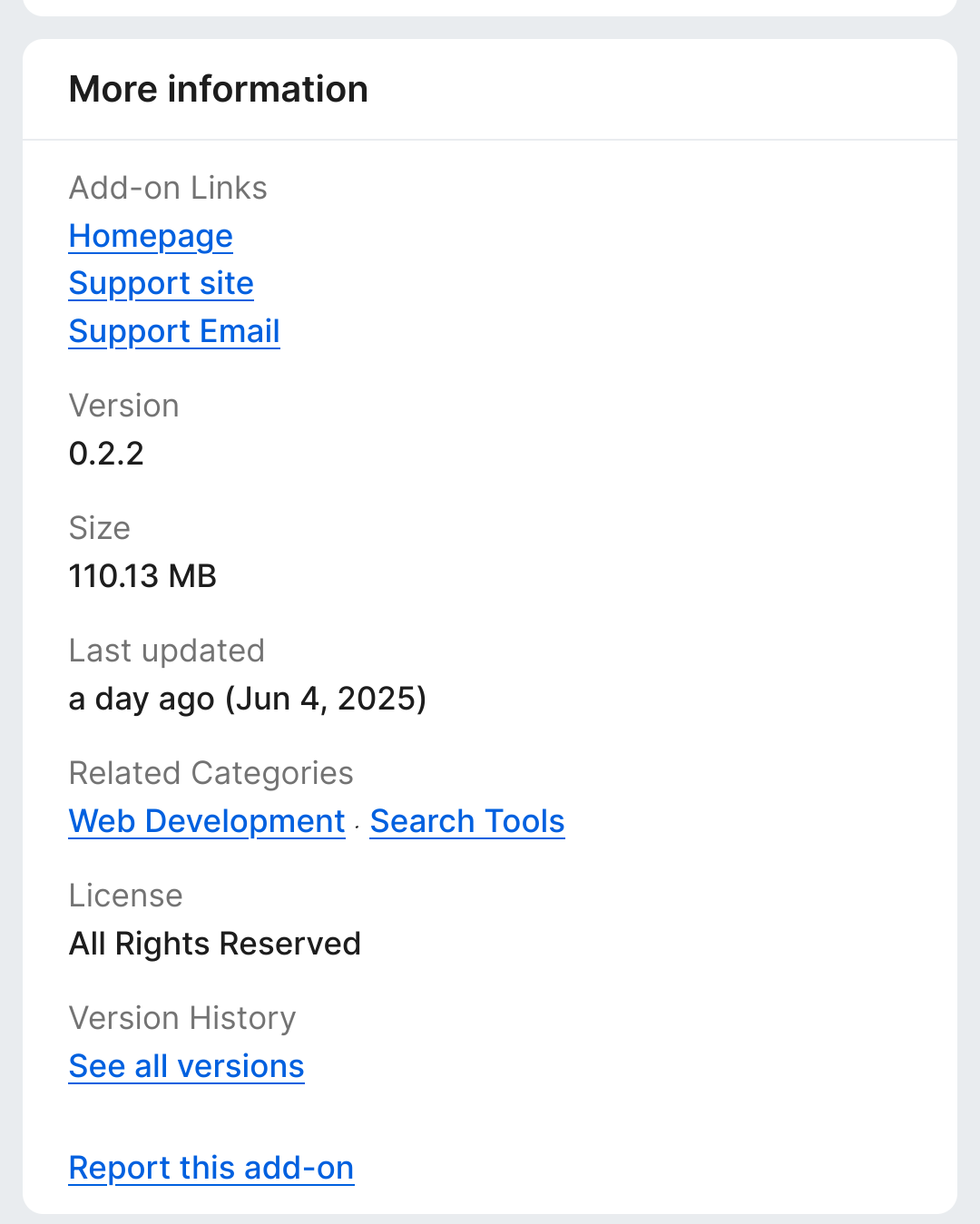Click the Version History label
Screen dimensions: 980x1224
(182, 1018)
